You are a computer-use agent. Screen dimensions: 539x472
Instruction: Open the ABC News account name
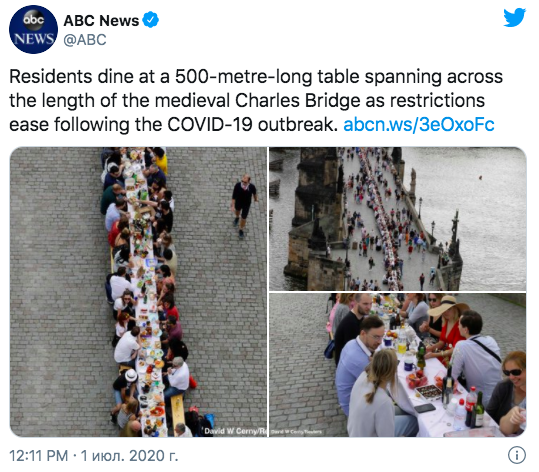[x=101, y=20]
